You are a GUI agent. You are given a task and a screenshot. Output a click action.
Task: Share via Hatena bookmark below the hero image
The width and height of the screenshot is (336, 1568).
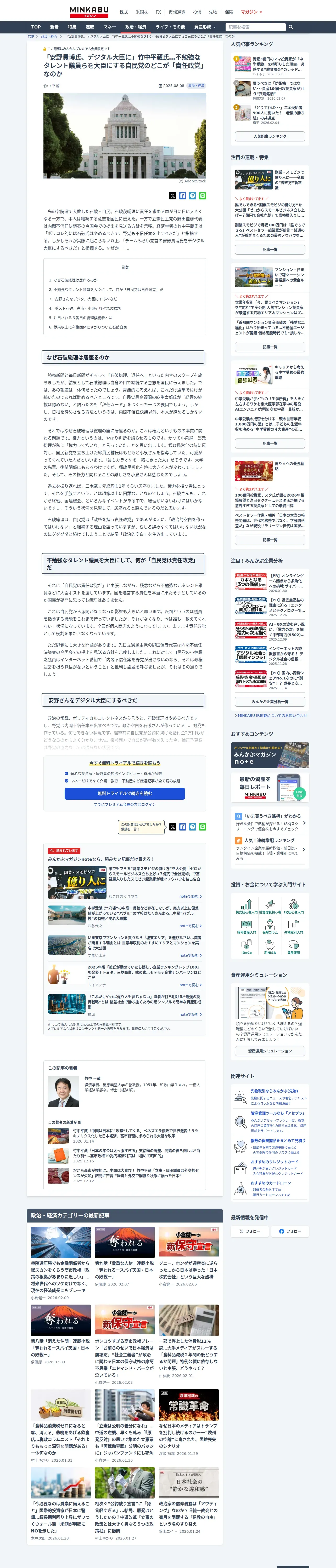[192, 196]
